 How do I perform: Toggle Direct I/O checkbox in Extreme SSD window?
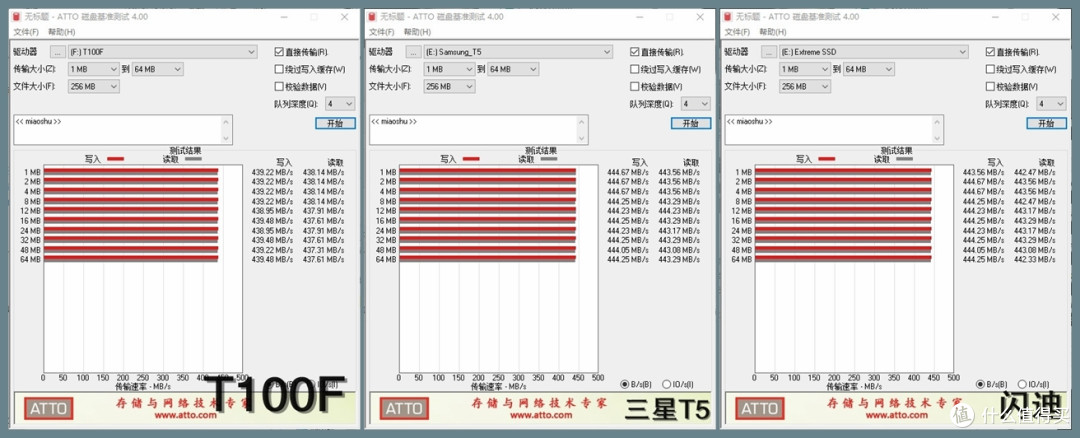[x=990, y=52]
